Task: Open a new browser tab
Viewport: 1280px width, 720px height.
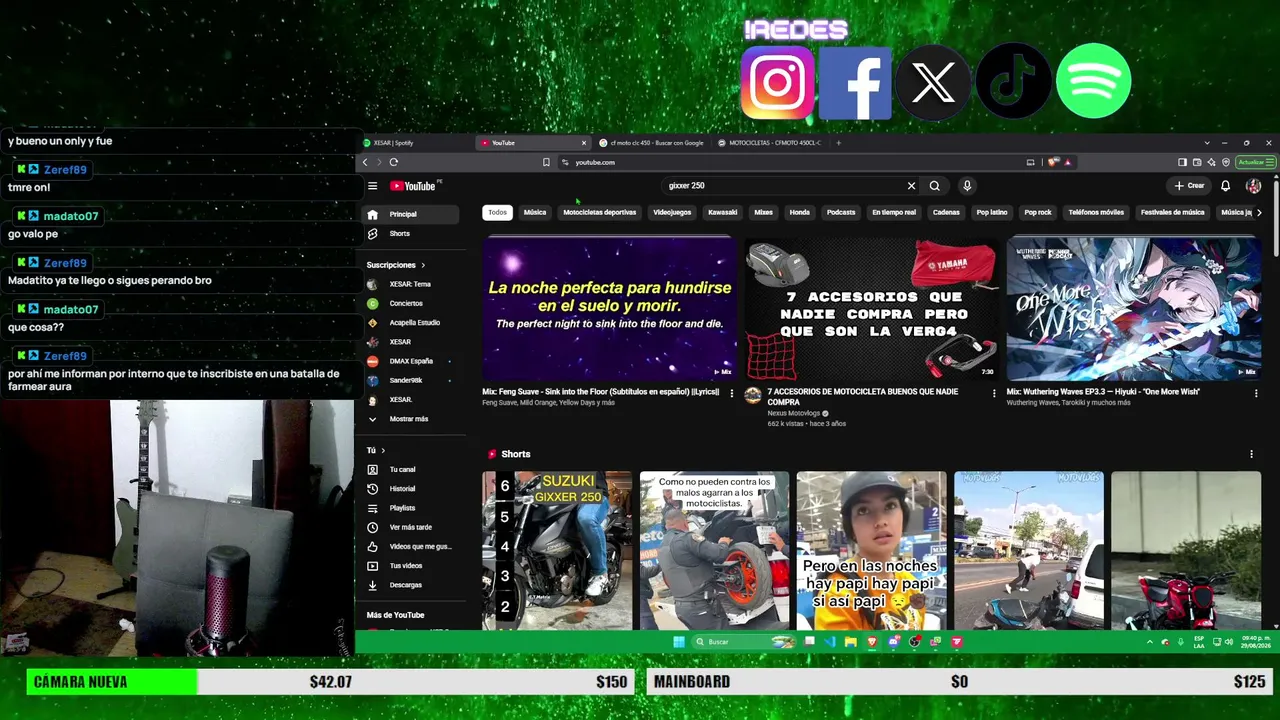Action: tap(838, 143)
